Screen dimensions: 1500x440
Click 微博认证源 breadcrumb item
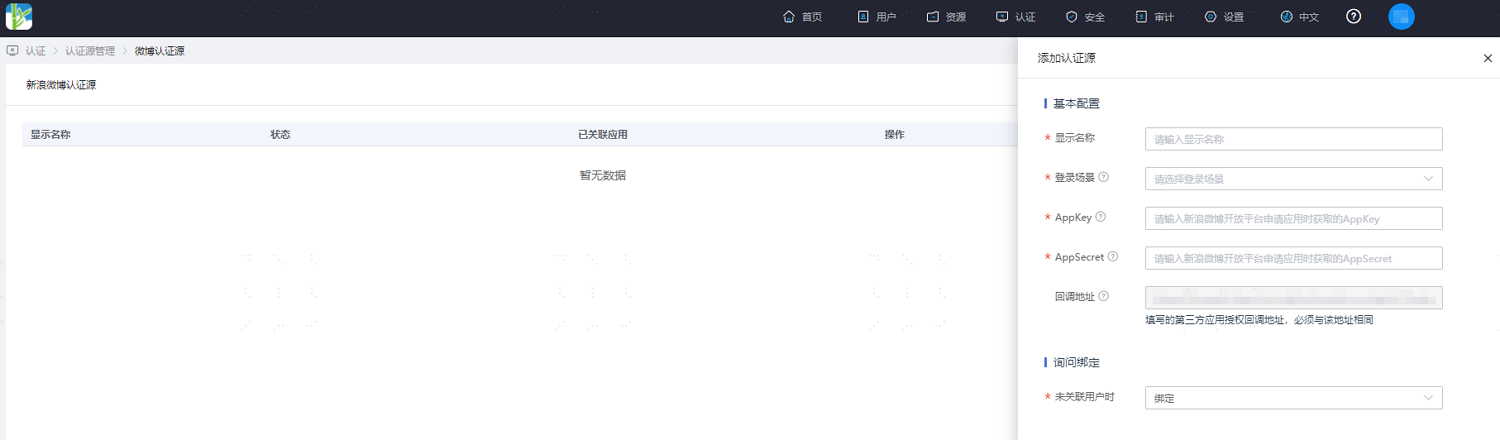(159, 51)
